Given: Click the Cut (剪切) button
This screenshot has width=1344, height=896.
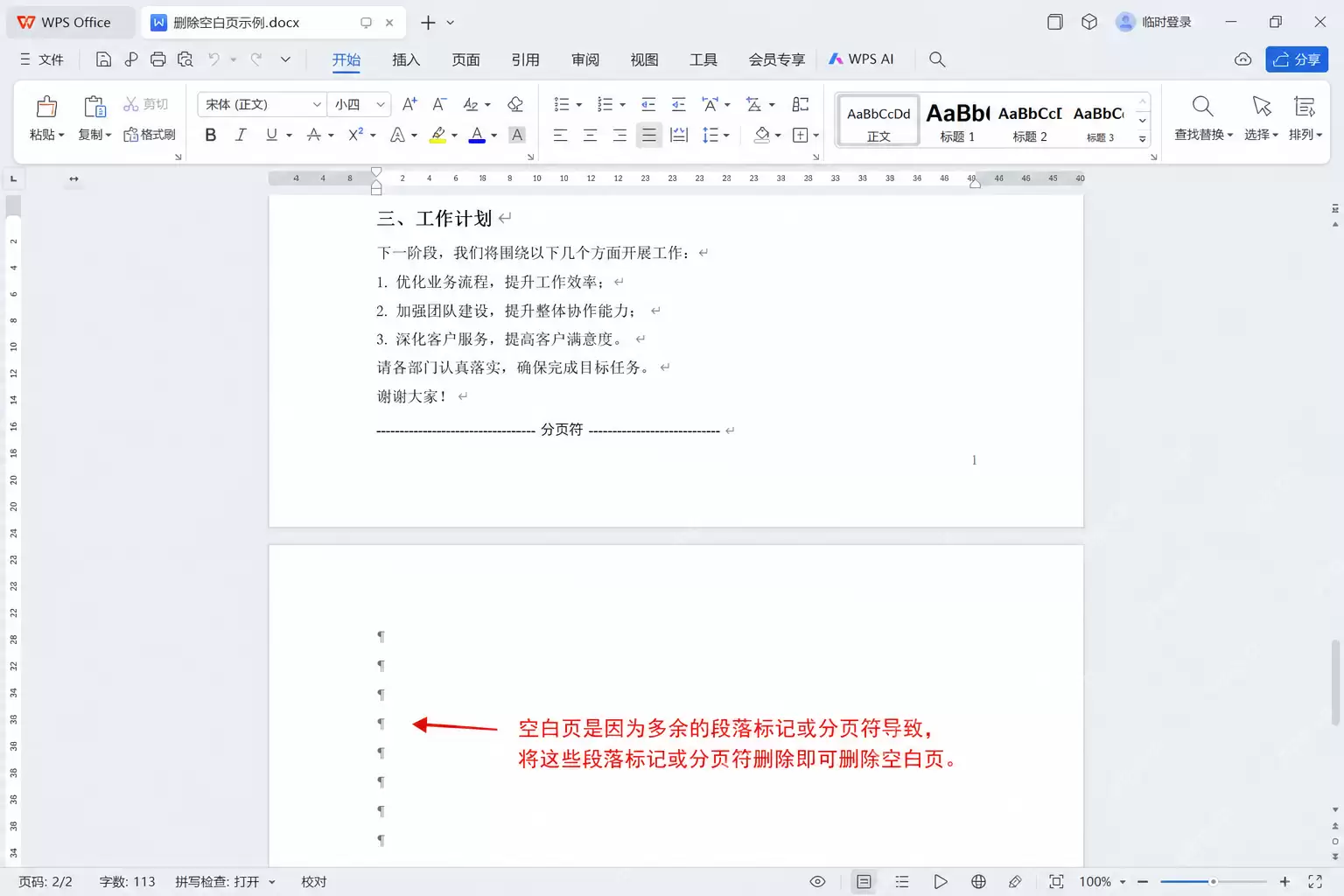Looking at the screenshot, I should pos(145,104).
